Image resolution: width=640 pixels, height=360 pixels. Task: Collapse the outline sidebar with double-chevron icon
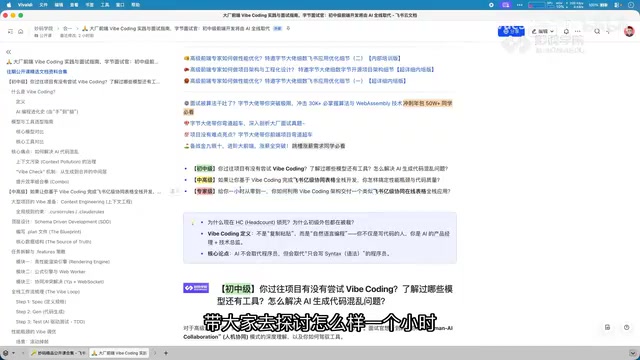click(9, 52)
